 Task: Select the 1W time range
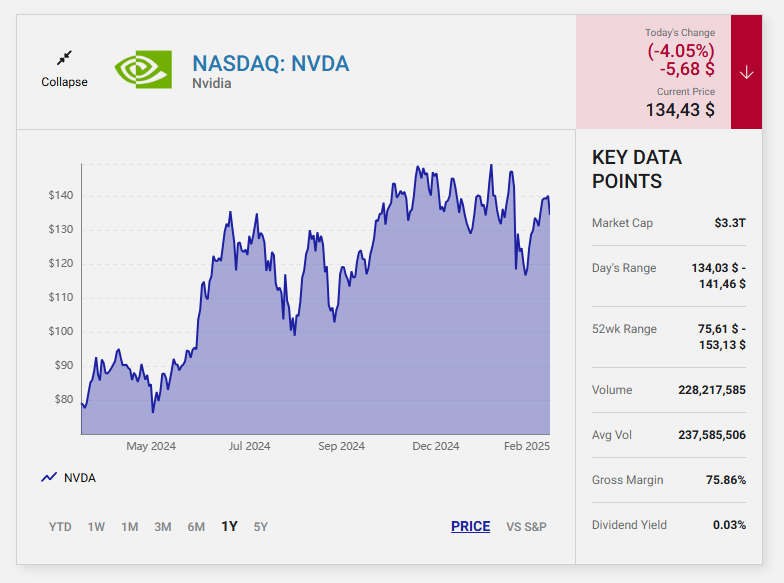[96, 526]
